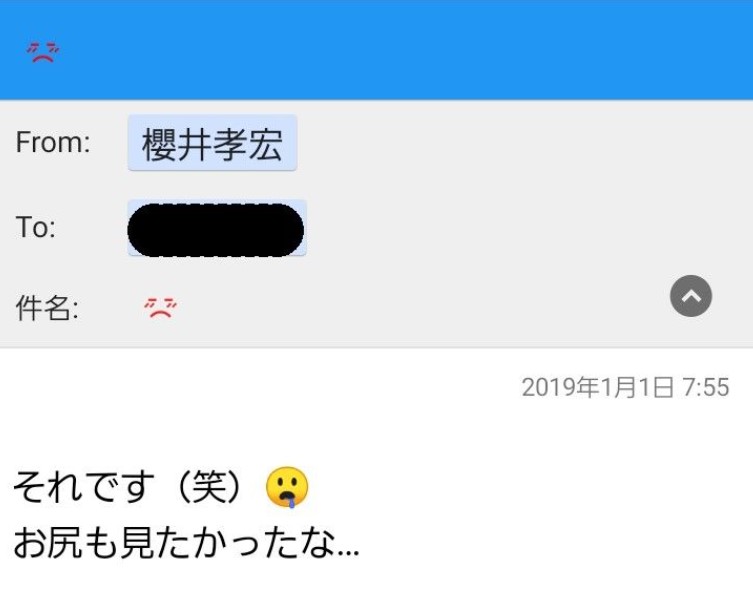Click the To: label
Viewport: 753px width, 606px height.
[36, 227]
